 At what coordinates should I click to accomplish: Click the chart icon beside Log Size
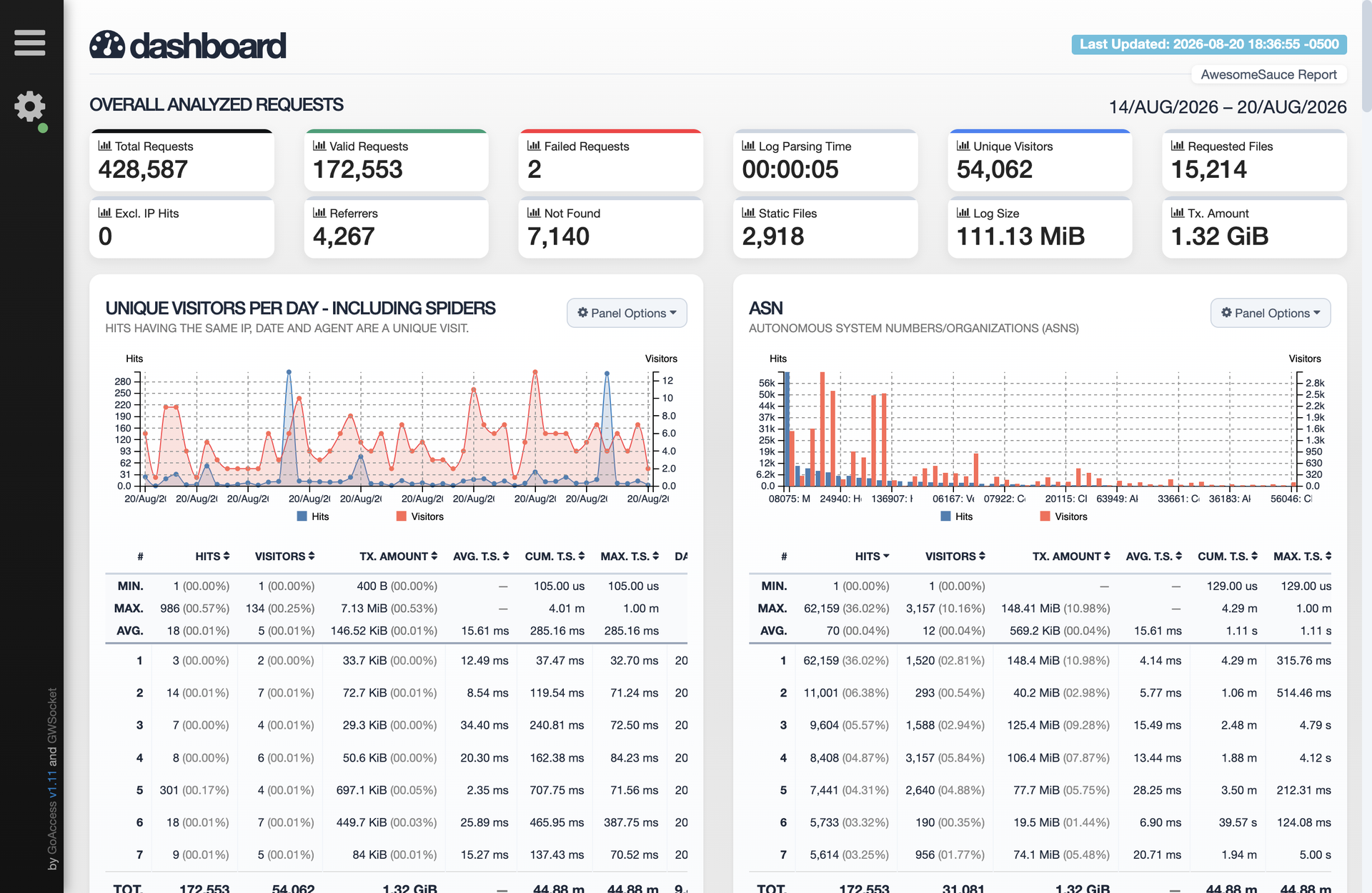click(x=963, y=213)
